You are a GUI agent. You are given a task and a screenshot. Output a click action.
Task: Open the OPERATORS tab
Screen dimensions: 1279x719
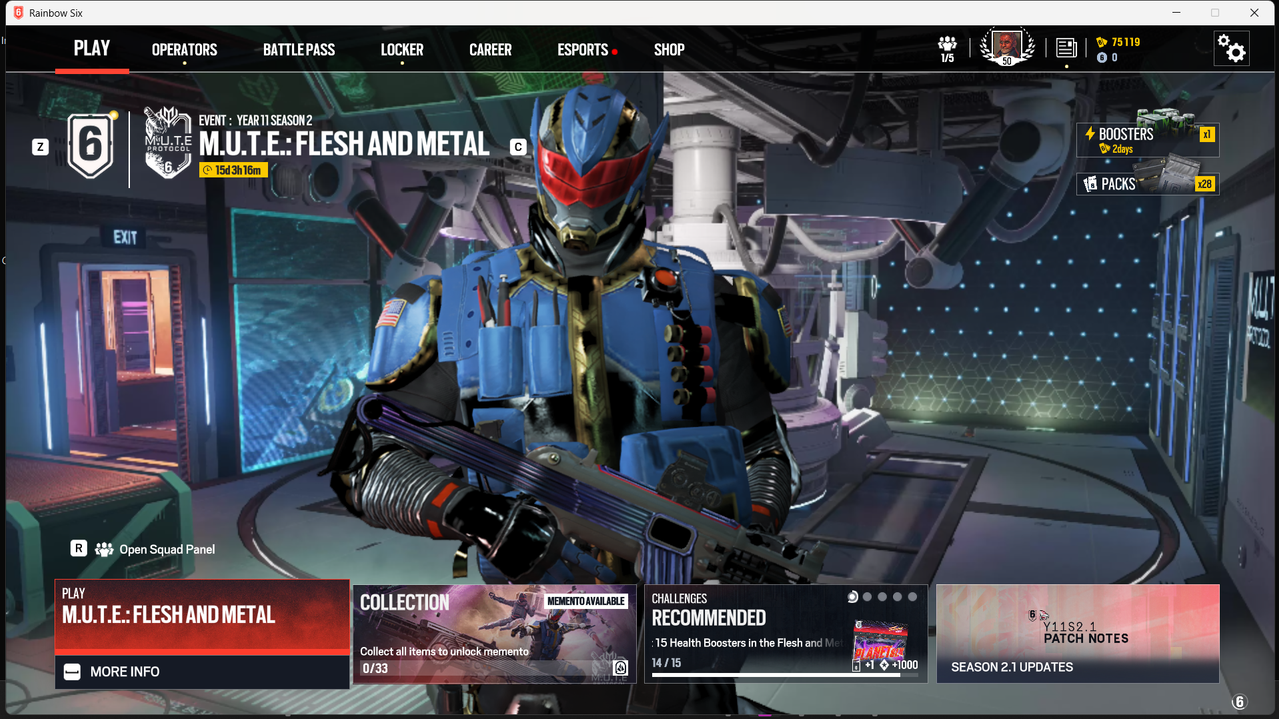[x=184, y=49]
